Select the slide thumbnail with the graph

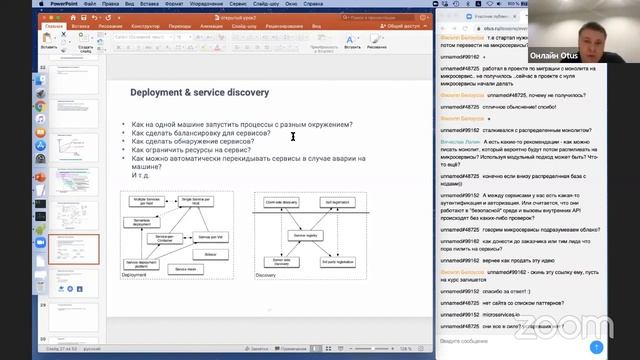74,147
